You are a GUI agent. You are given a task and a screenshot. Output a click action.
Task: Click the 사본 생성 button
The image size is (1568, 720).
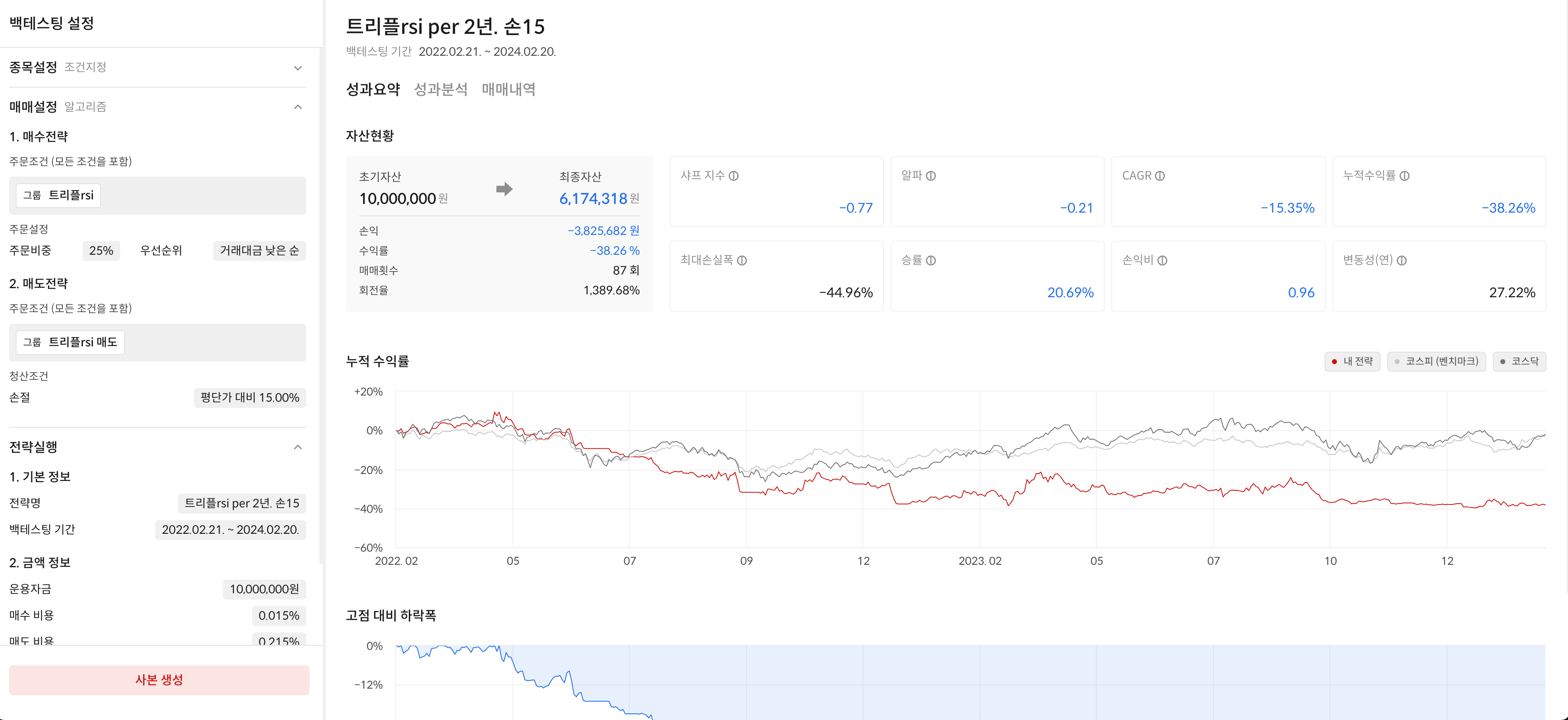[159, 680]
